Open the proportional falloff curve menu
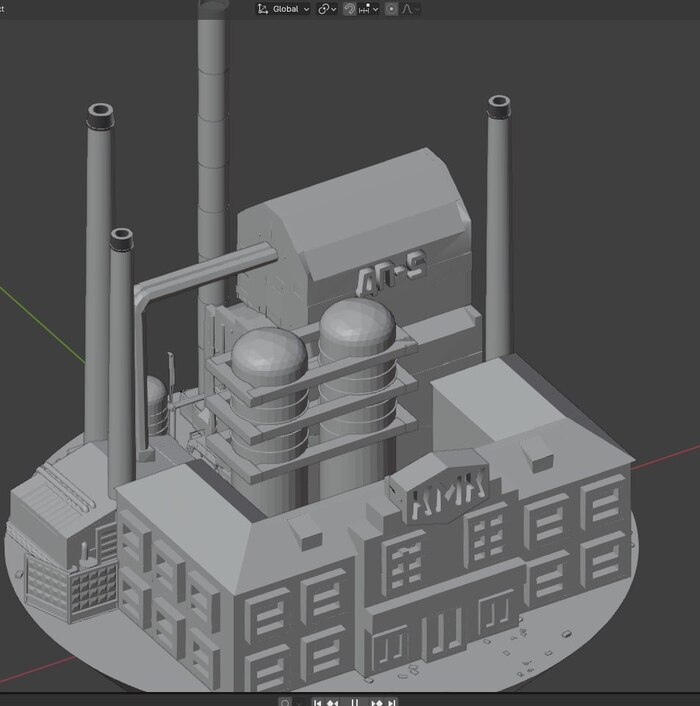 [x=410, y=9]
